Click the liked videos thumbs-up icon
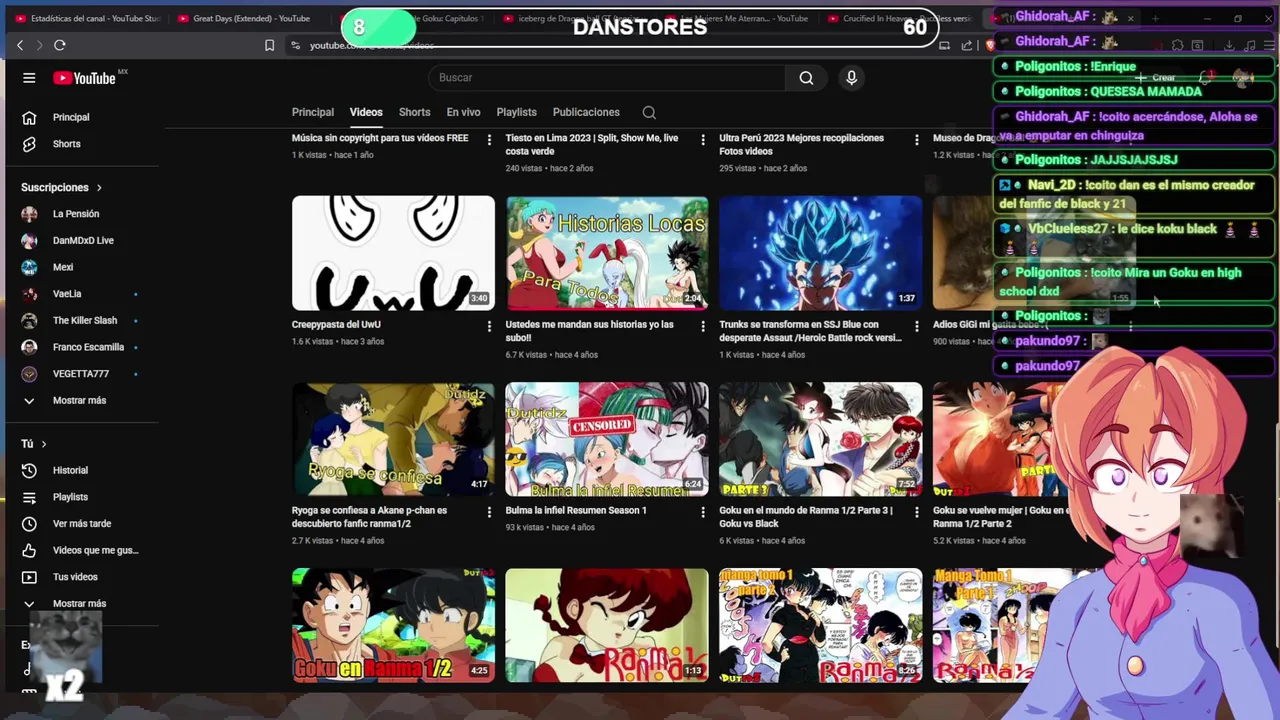Screen dimensions: 1280x720 pos(29,550)
